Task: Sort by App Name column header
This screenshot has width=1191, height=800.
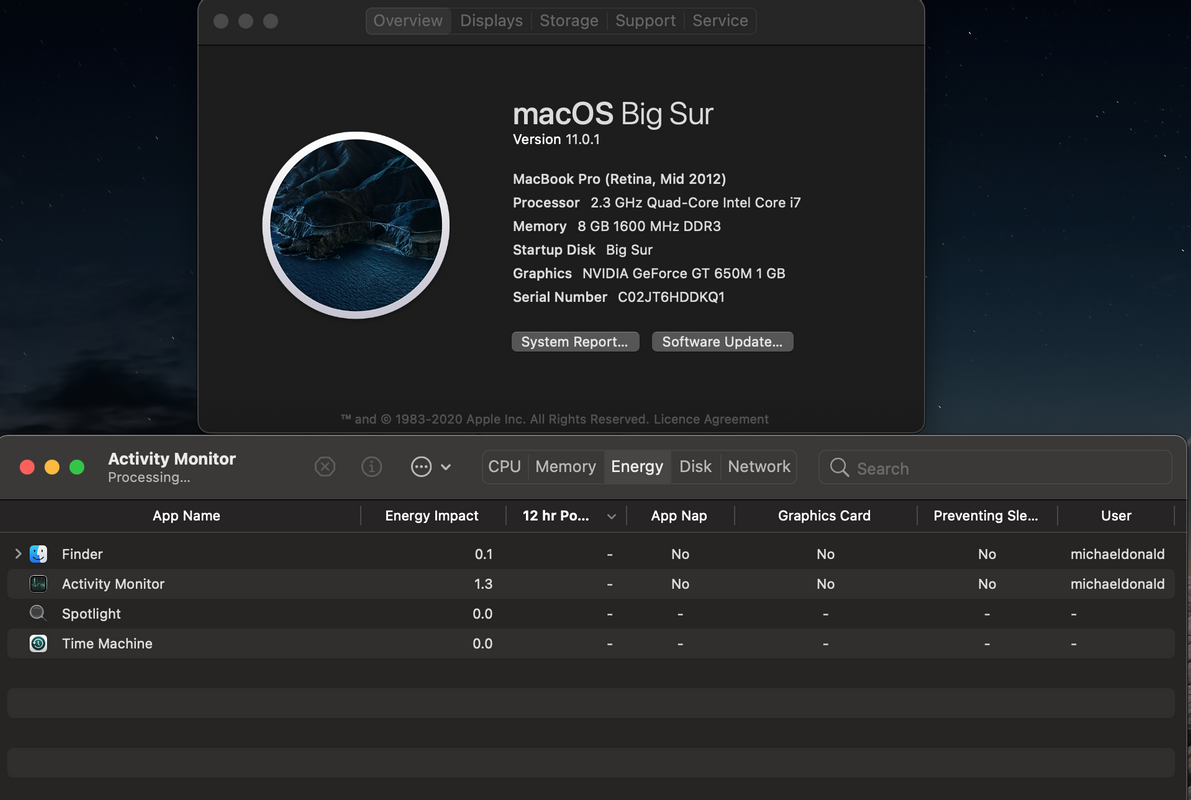Action: coord(186,516)
